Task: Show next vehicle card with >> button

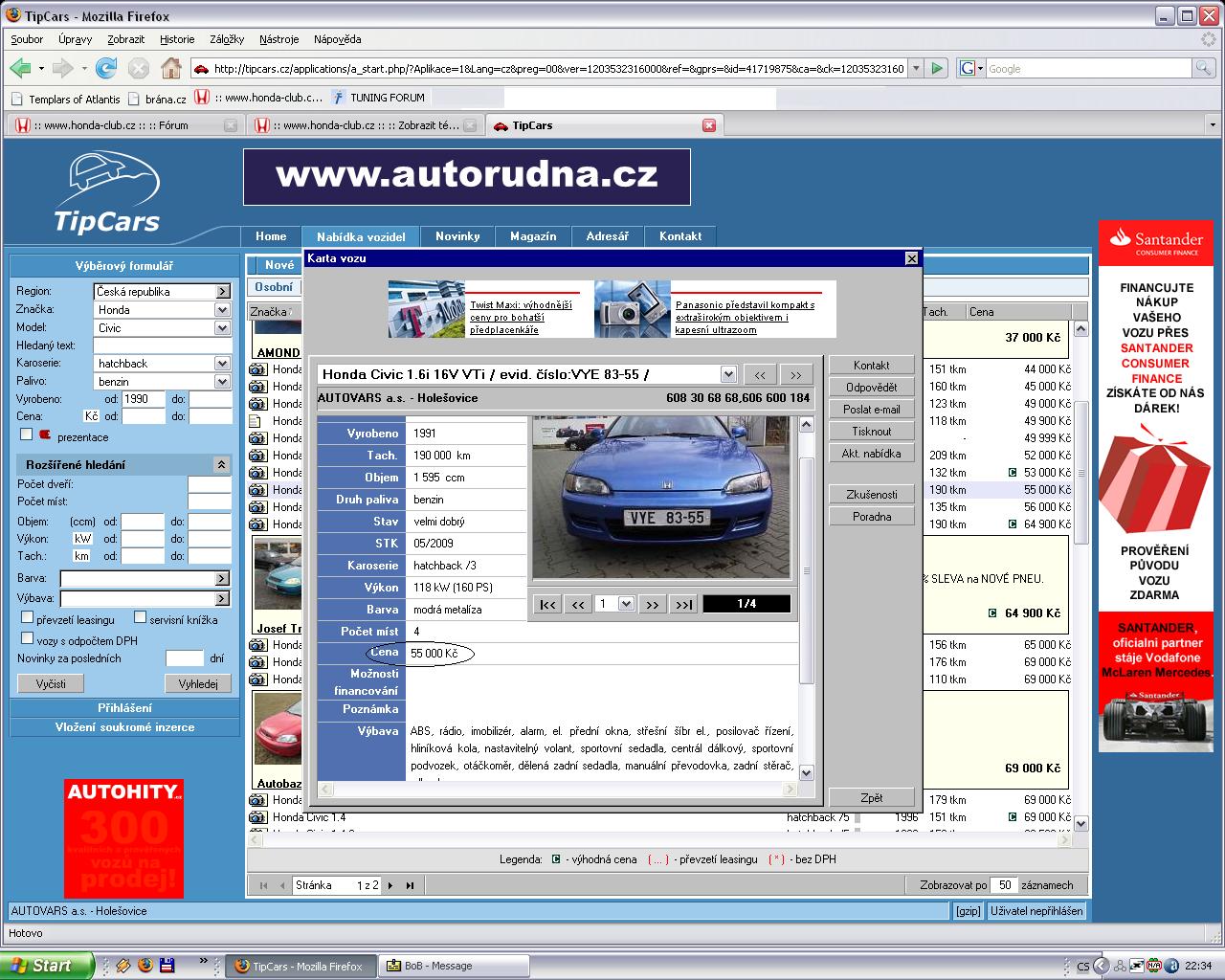Action: click(795, 375)
